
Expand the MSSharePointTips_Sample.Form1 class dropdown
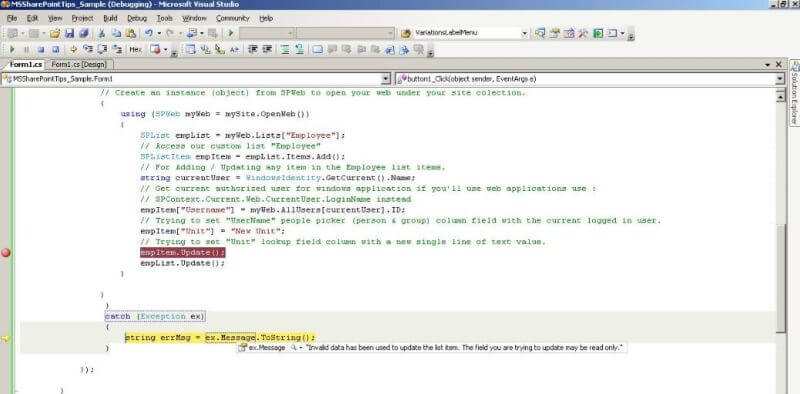click(386, 79)
